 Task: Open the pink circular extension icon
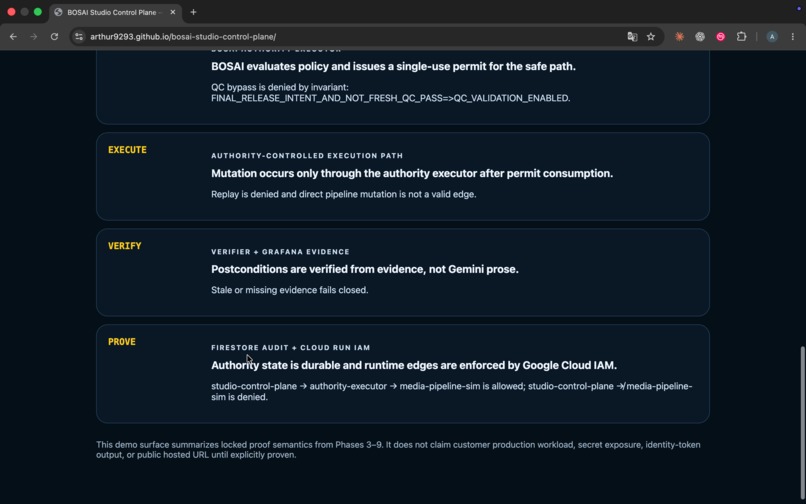(721, 37)
